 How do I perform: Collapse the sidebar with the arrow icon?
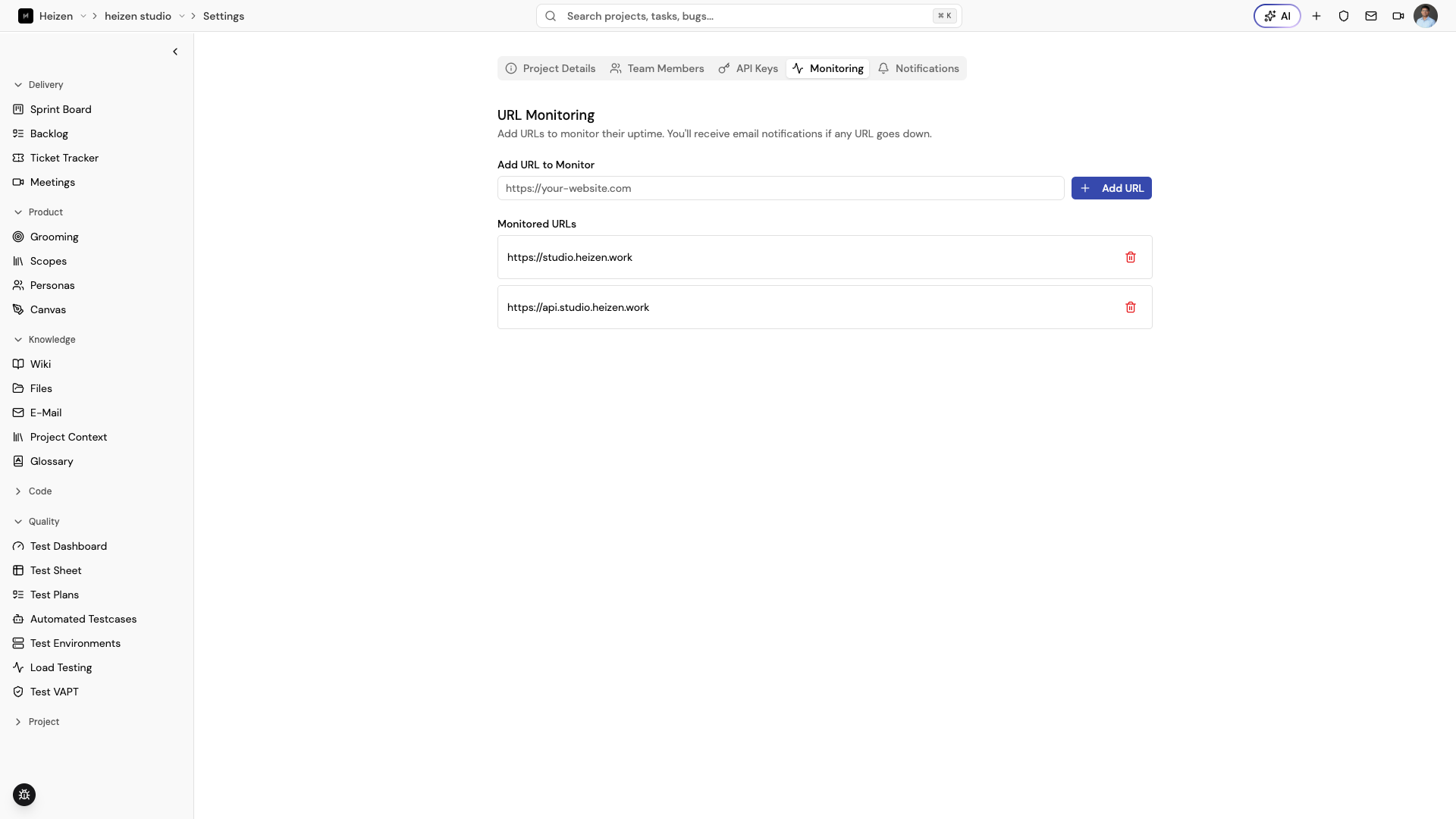coord(175,52)
